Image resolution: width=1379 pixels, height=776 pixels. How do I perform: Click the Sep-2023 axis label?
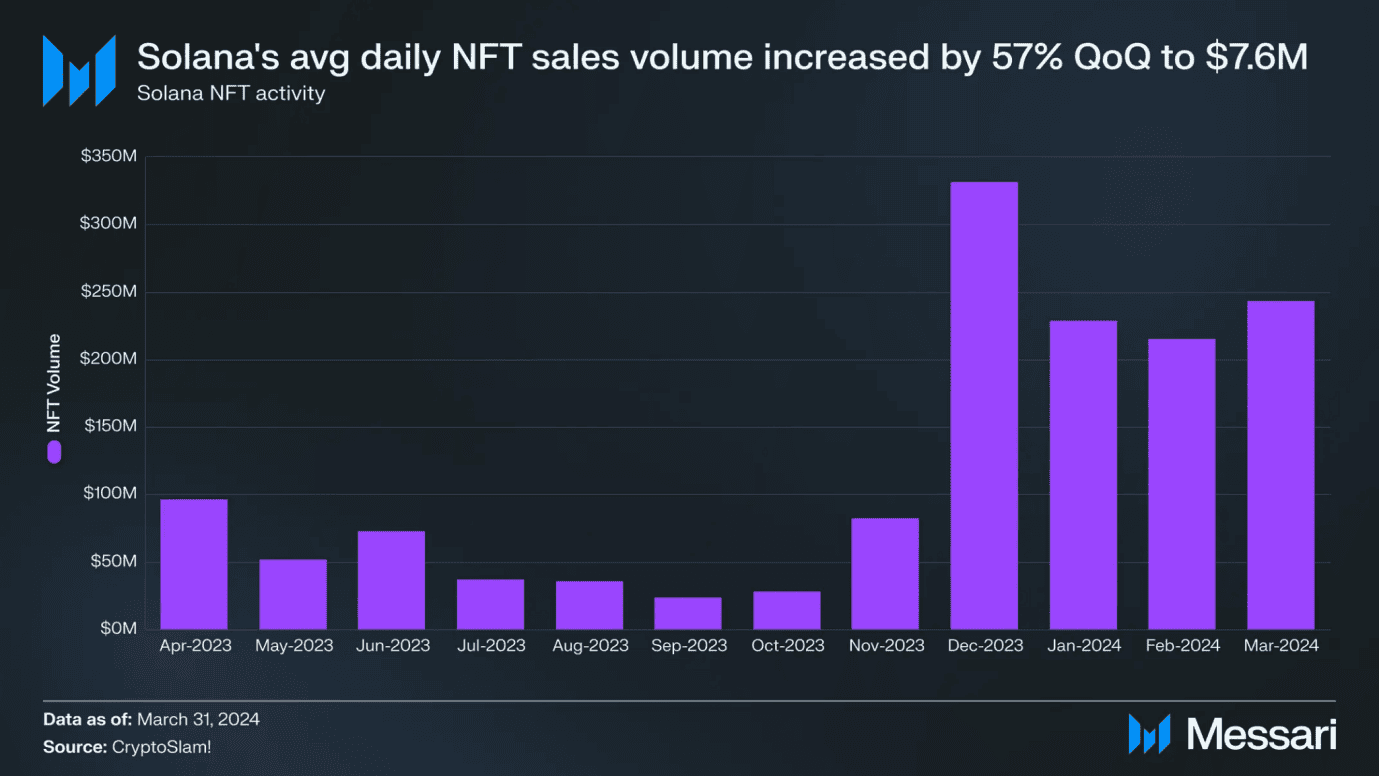[689, 646]
